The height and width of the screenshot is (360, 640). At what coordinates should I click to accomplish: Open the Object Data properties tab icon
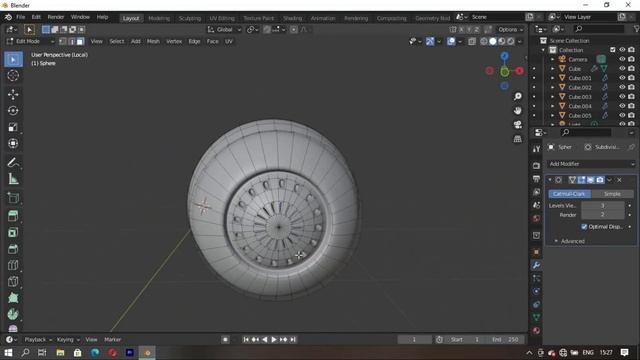536,318
